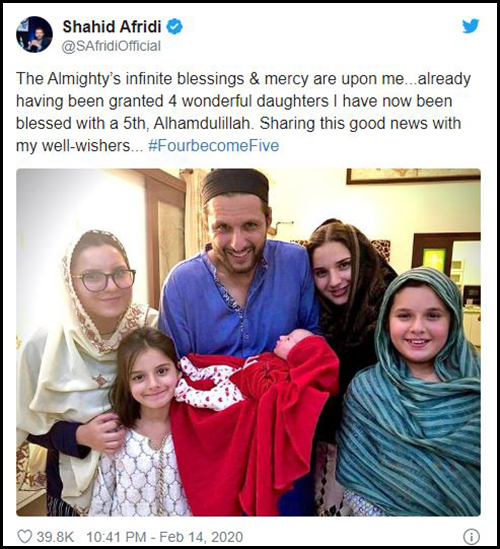This screenshot has width=500, height=549.
Task: Click the Twitter bird logo
Action: click(470, 26)
